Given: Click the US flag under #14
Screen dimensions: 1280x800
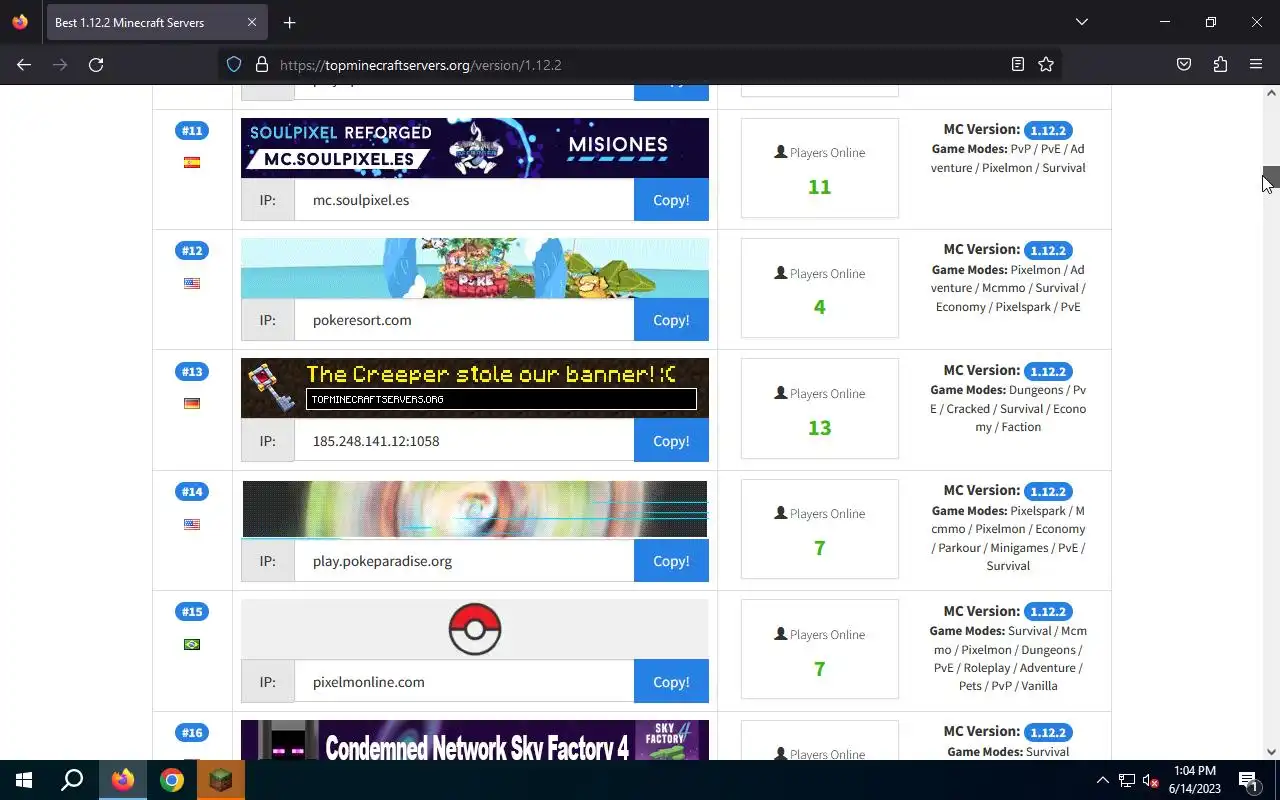Looking at the screenshot, I should tap(192, 524).
